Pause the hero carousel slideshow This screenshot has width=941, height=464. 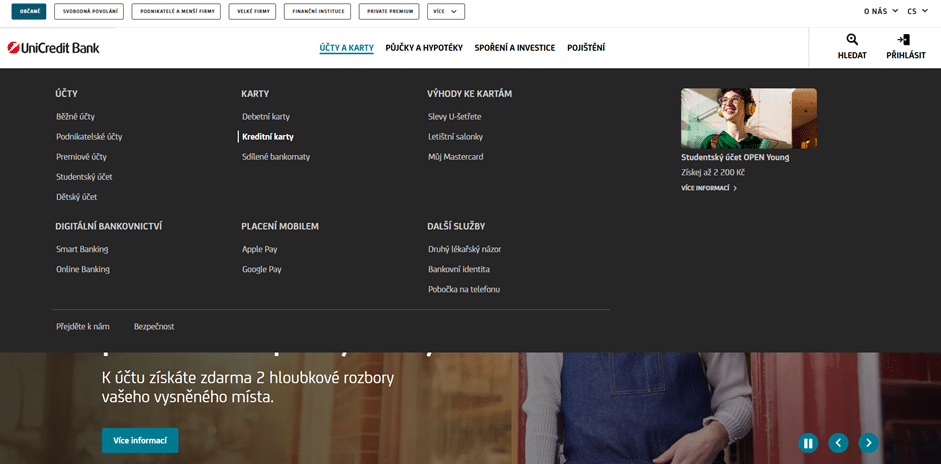point(808,442)
